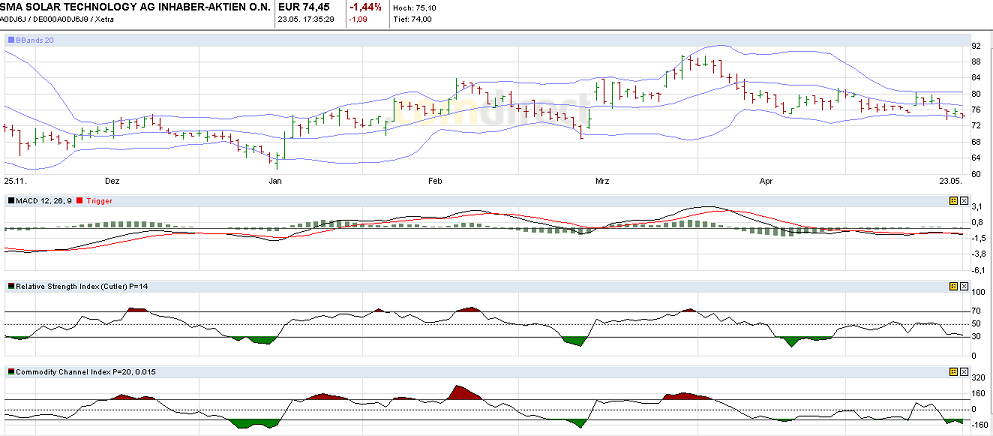
Task: Open settings icon of the Relative Strength Index panel
Action: pyautogui.click(x=953, y=286)
